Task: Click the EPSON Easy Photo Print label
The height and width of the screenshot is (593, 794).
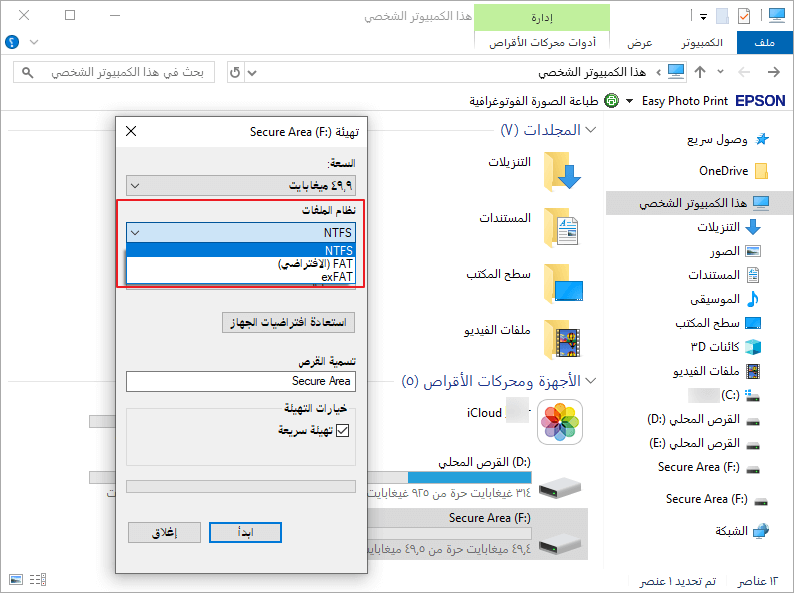Action: [713, 101]
